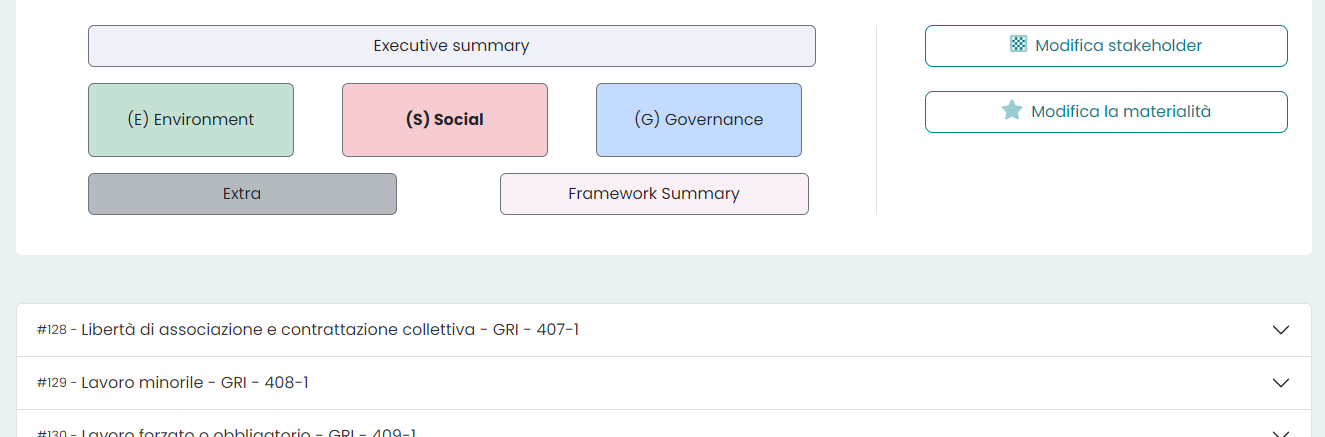Click the checkered stakeholder icon
Image resolution: width=1325 pixels, height=437 pixels.
[x=1018, y=45]
